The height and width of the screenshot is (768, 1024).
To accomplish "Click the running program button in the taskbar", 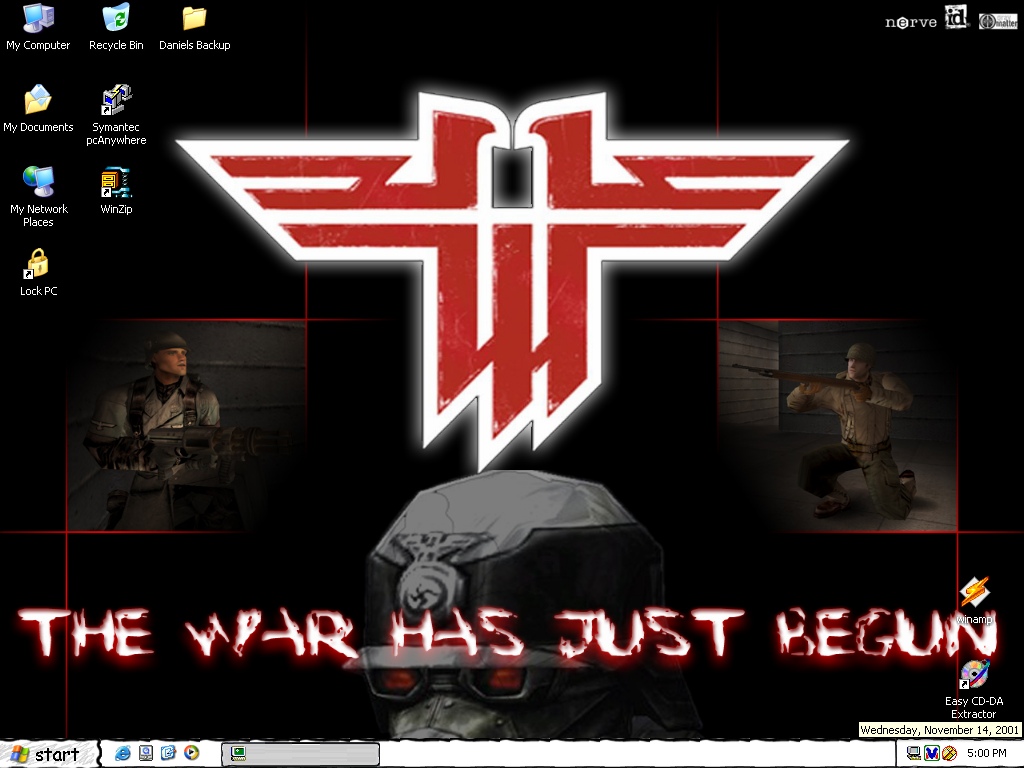I will click(x=300, y=754).
